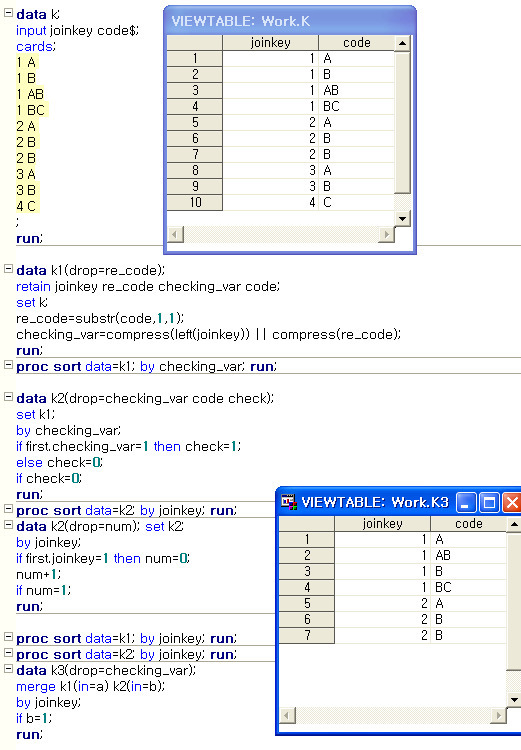
Task: Click code cell 'BC' in Work.K row 4
Action: tap(356, 106)
